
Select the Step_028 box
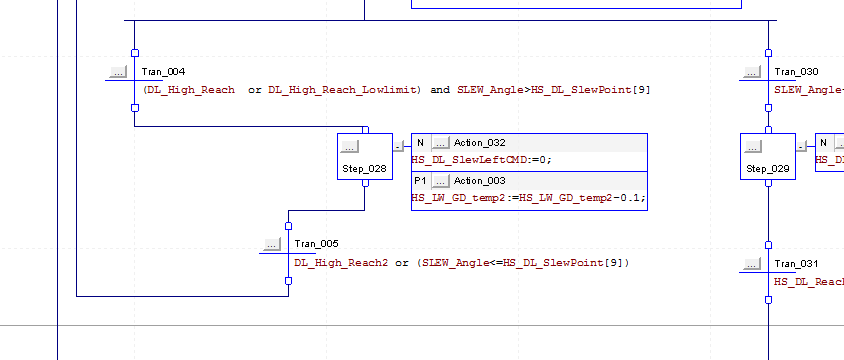[365, 157]
